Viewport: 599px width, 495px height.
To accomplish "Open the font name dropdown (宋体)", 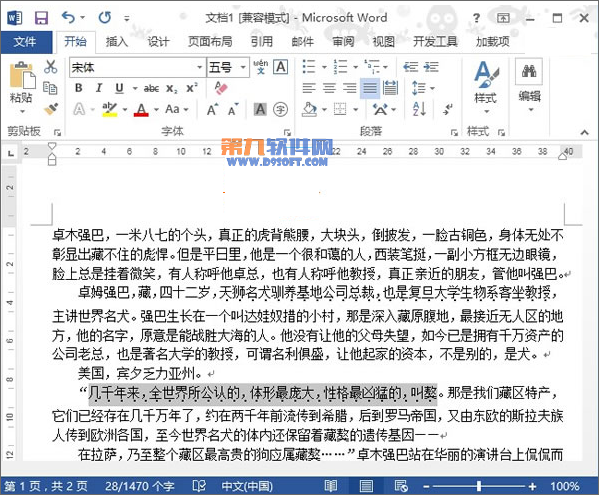I will coord(199,68).
